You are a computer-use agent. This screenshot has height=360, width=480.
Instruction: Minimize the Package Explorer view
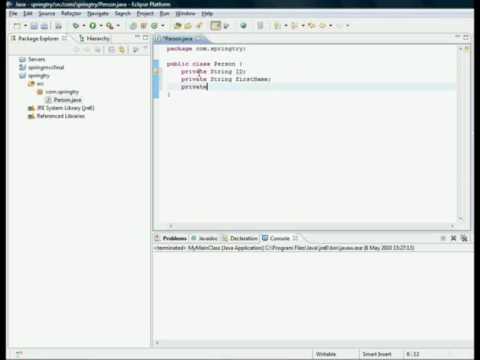[x=137, y=37]
